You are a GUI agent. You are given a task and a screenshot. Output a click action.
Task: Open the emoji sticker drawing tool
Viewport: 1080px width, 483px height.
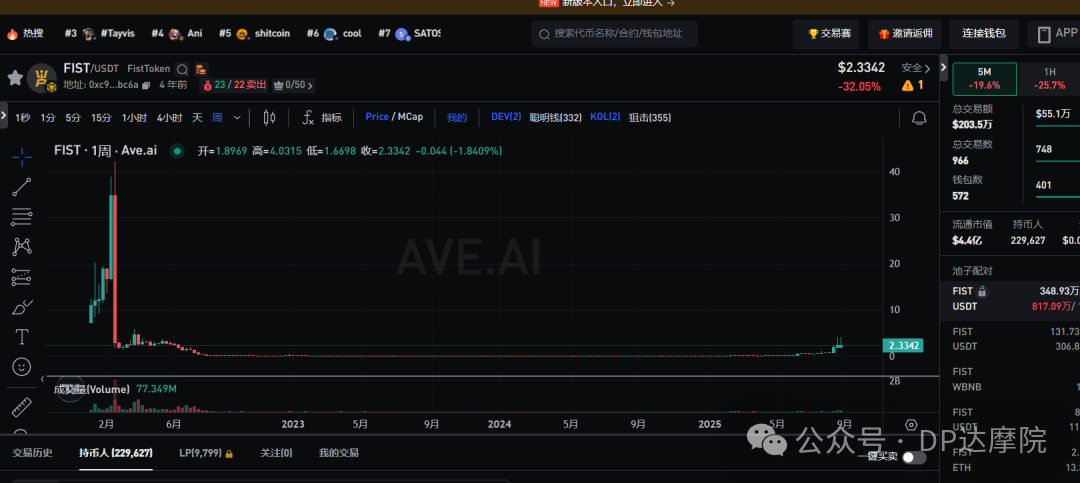[x=21, y=367]
